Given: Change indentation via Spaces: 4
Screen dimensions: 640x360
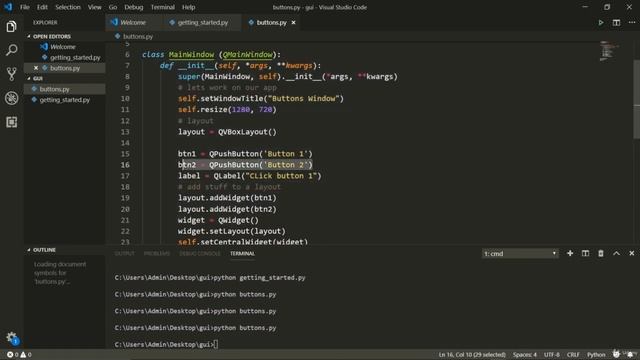Looking at the screenshot, I should click(x=525, y=355).
